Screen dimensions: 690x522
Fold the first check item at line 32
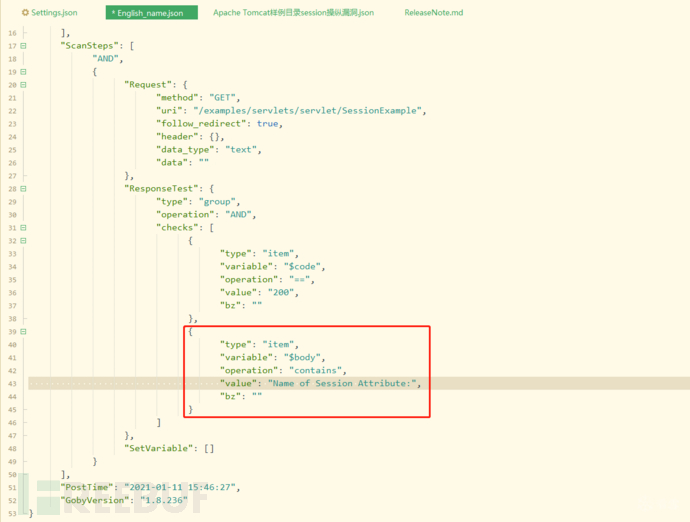(x=23, y=240)
